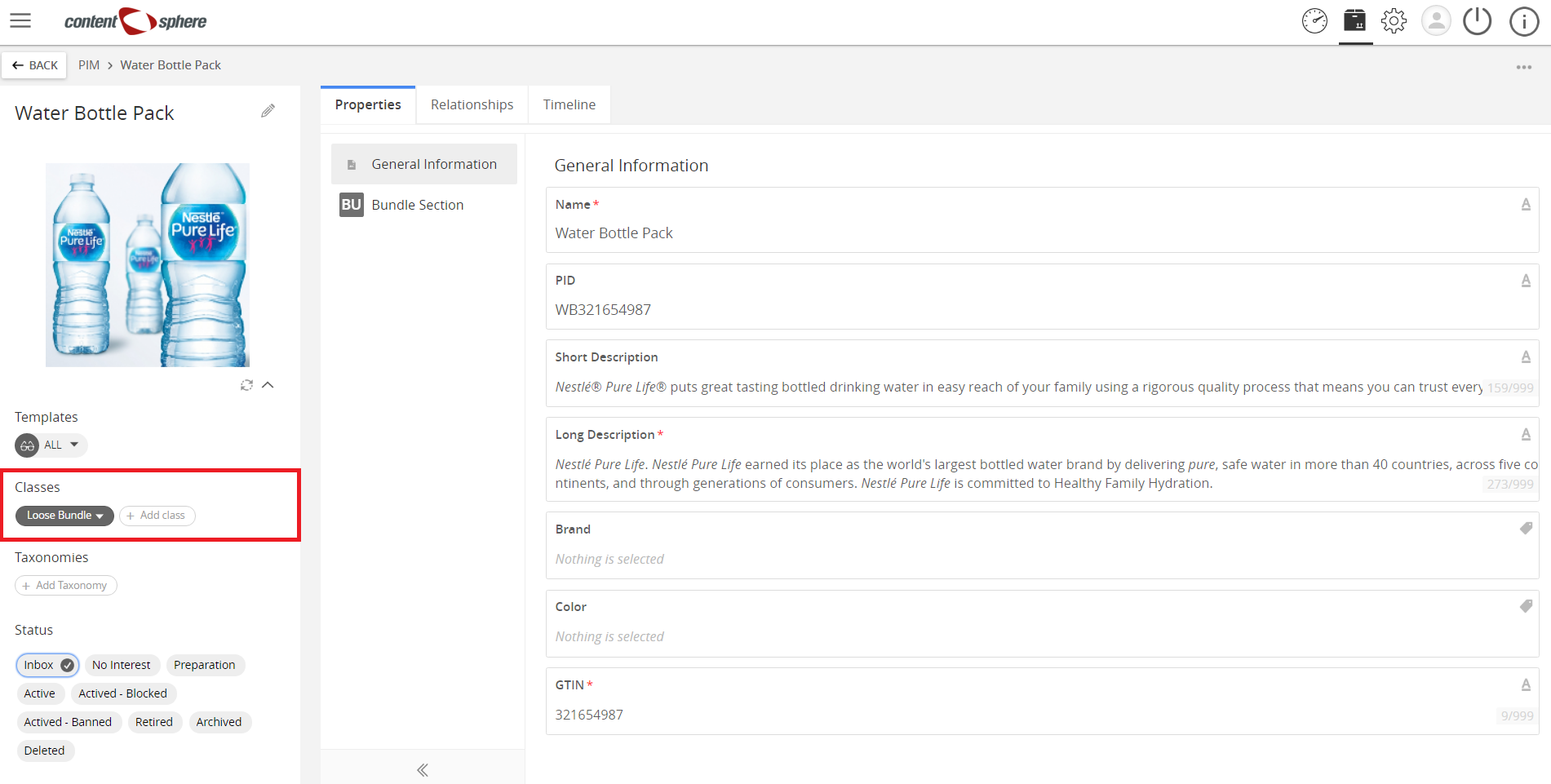Select the Archived status
Viewport: 1551px width, 784px height.
pos(219,722)
